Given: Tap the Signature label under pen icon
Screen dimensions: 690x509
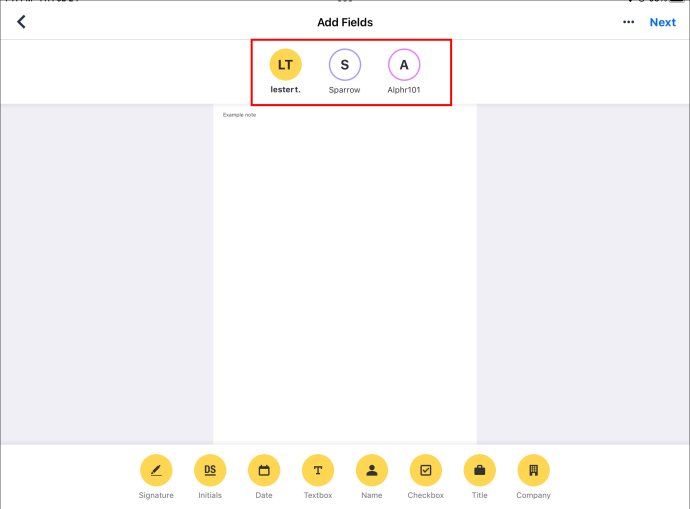Looking at the screenshot, I should tap(156, 495).
